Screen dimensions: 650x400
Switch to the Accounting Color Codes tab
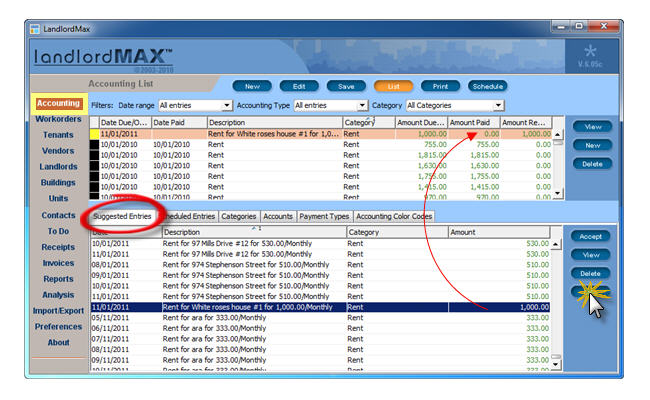[x=394, y=216]
